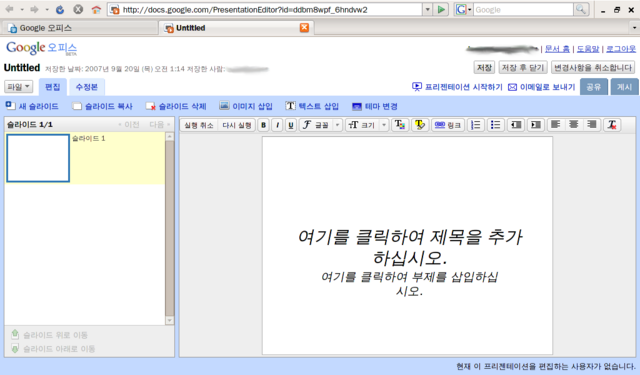Open the font size (크기) dropdown

click(367, 125)
